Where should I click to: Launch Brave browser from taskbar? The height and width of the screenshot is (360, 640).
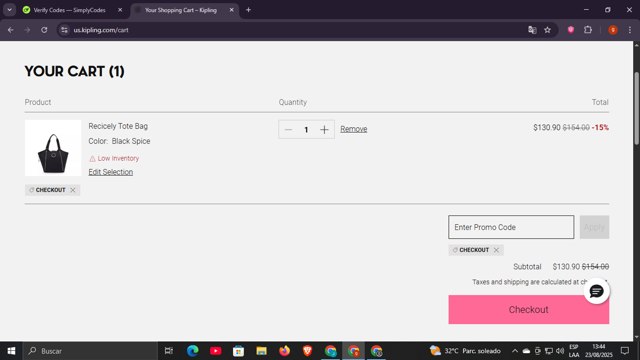[307, 351]
